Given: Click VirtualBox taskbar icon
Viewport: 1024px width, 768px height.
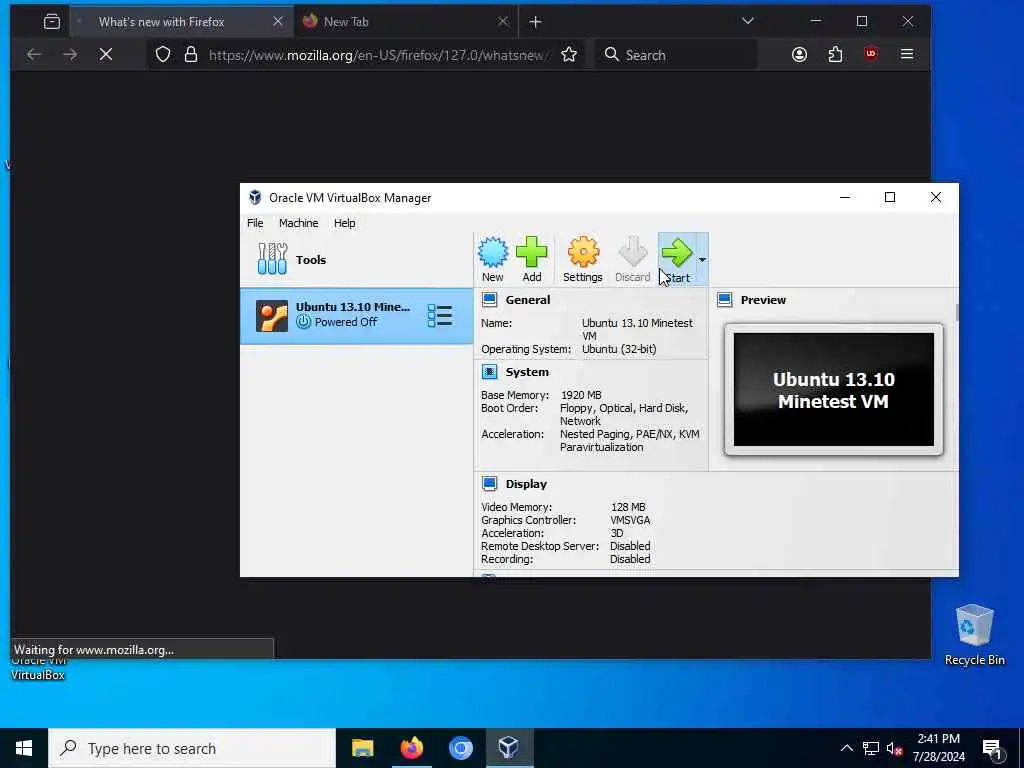Looking at the screenshot, I should pos(509,748).
